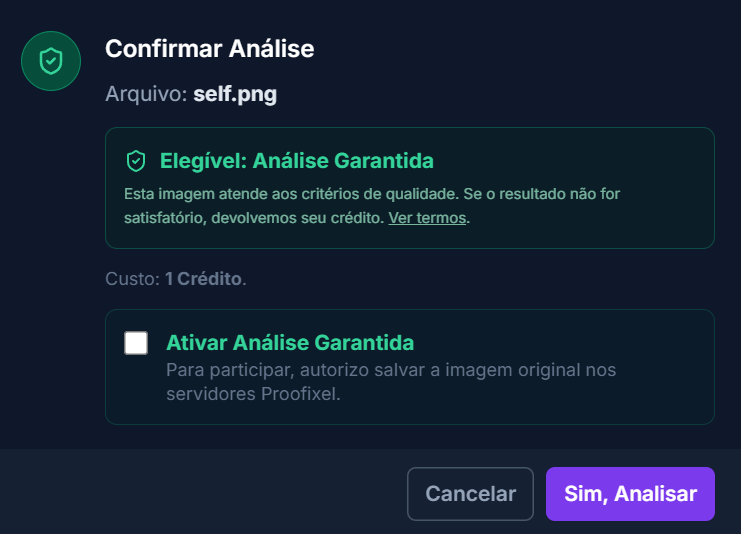Select the file name "self.png"

pos(235,95)
